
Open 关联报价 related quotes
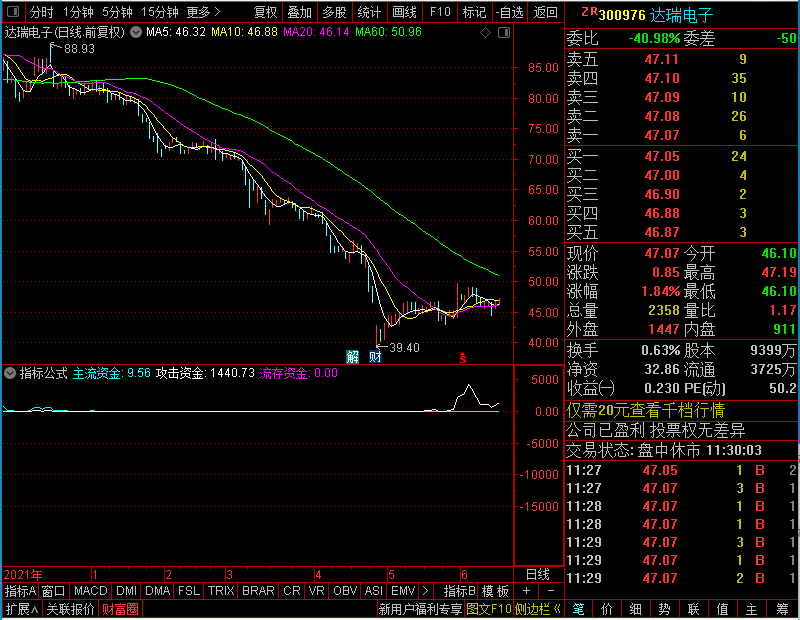pos(70,609)
